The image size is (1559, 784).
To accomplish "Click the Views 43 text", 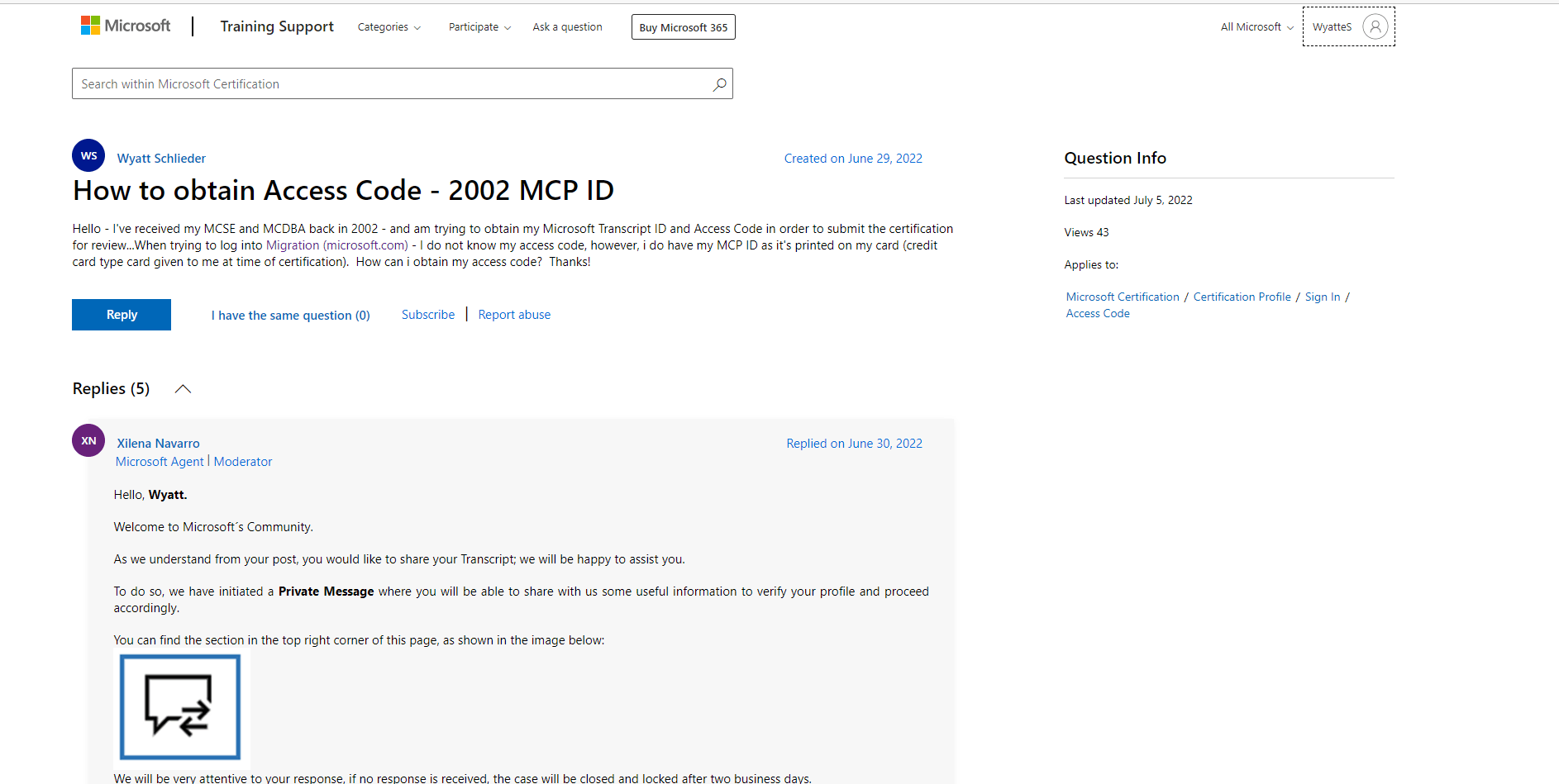I will coord(1086,232).
